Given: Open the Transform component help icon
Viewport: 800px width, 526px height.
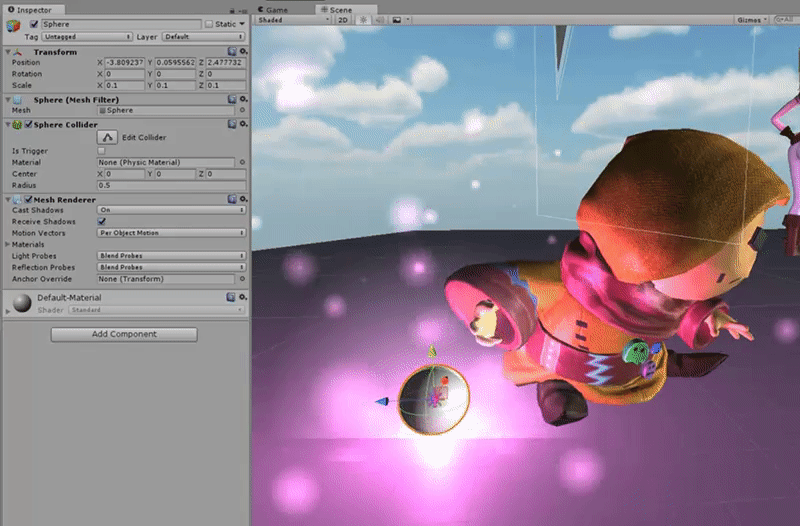Looking at the screenshot, I should [x=232, y=52].
